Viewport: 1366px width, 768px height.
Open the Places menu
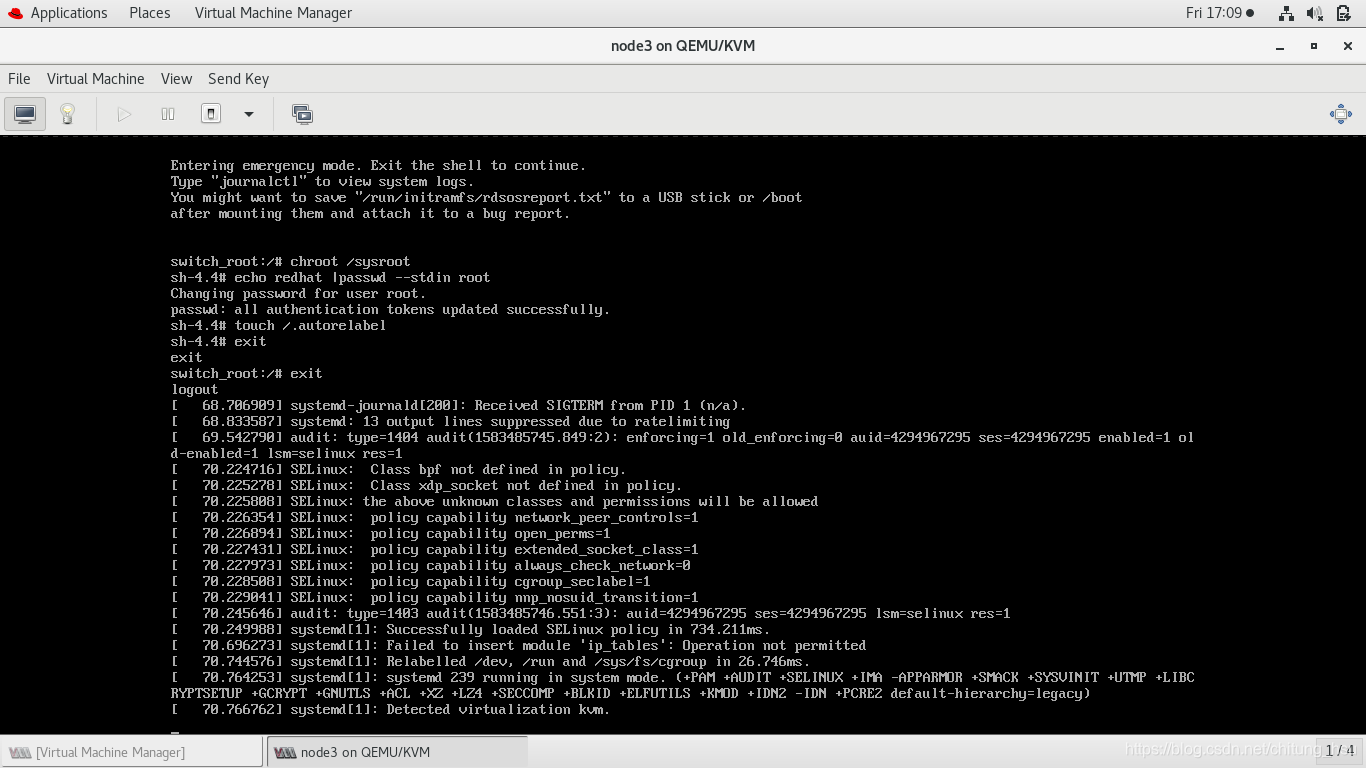point(150,13)
